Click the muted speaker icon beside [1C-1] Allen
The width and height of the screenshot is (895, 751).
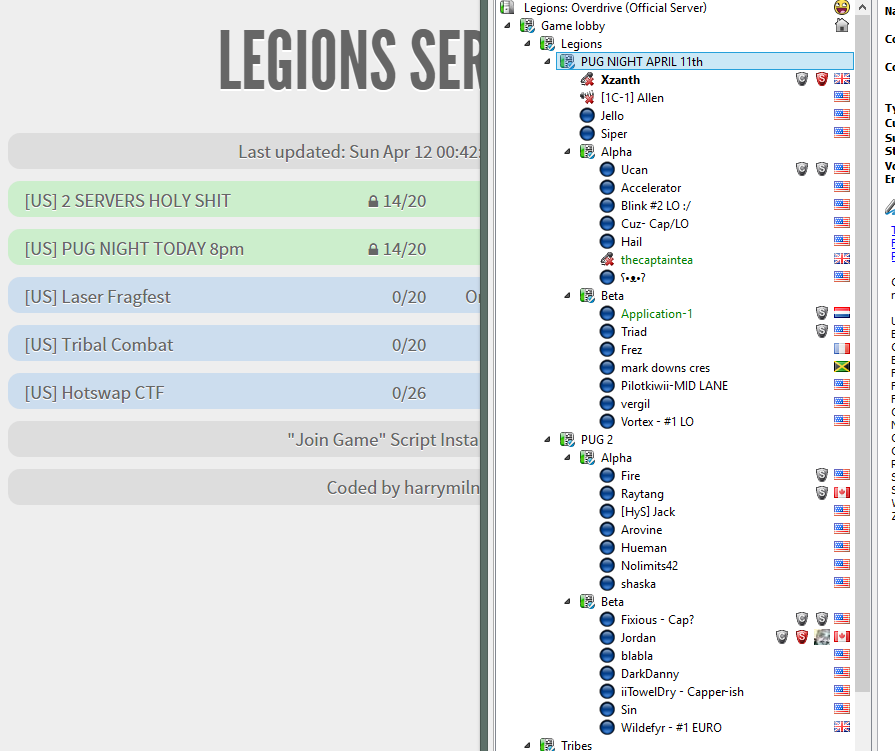[587, 98]
